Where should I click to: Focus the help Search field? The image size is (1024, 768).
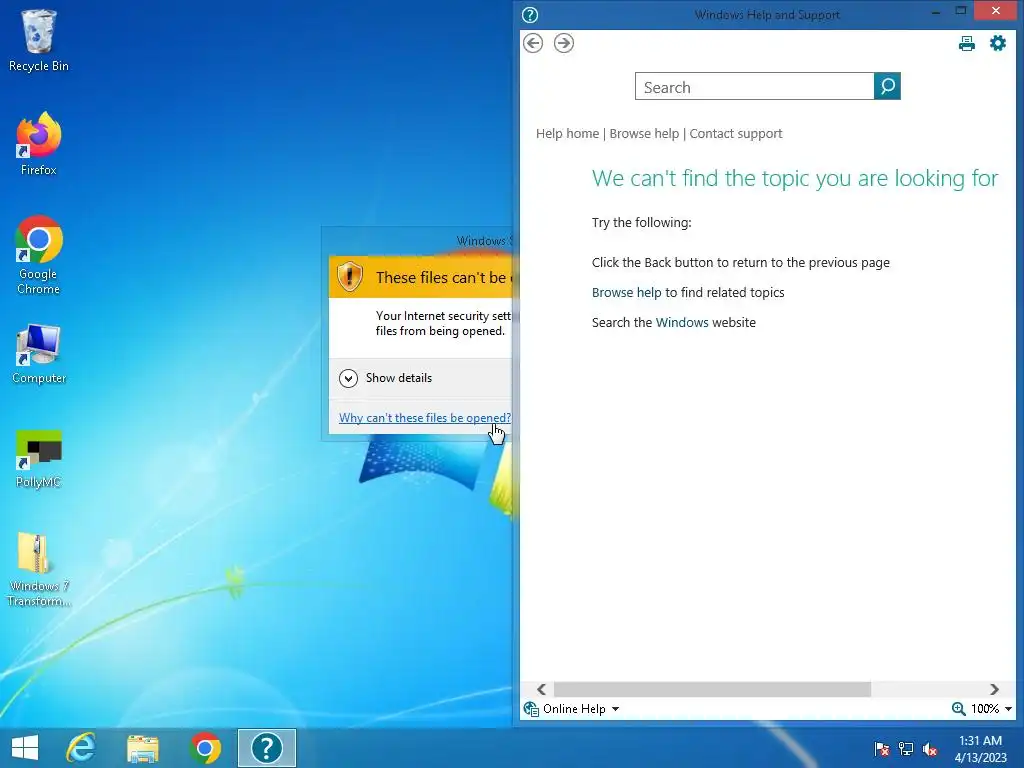point(754,86)
